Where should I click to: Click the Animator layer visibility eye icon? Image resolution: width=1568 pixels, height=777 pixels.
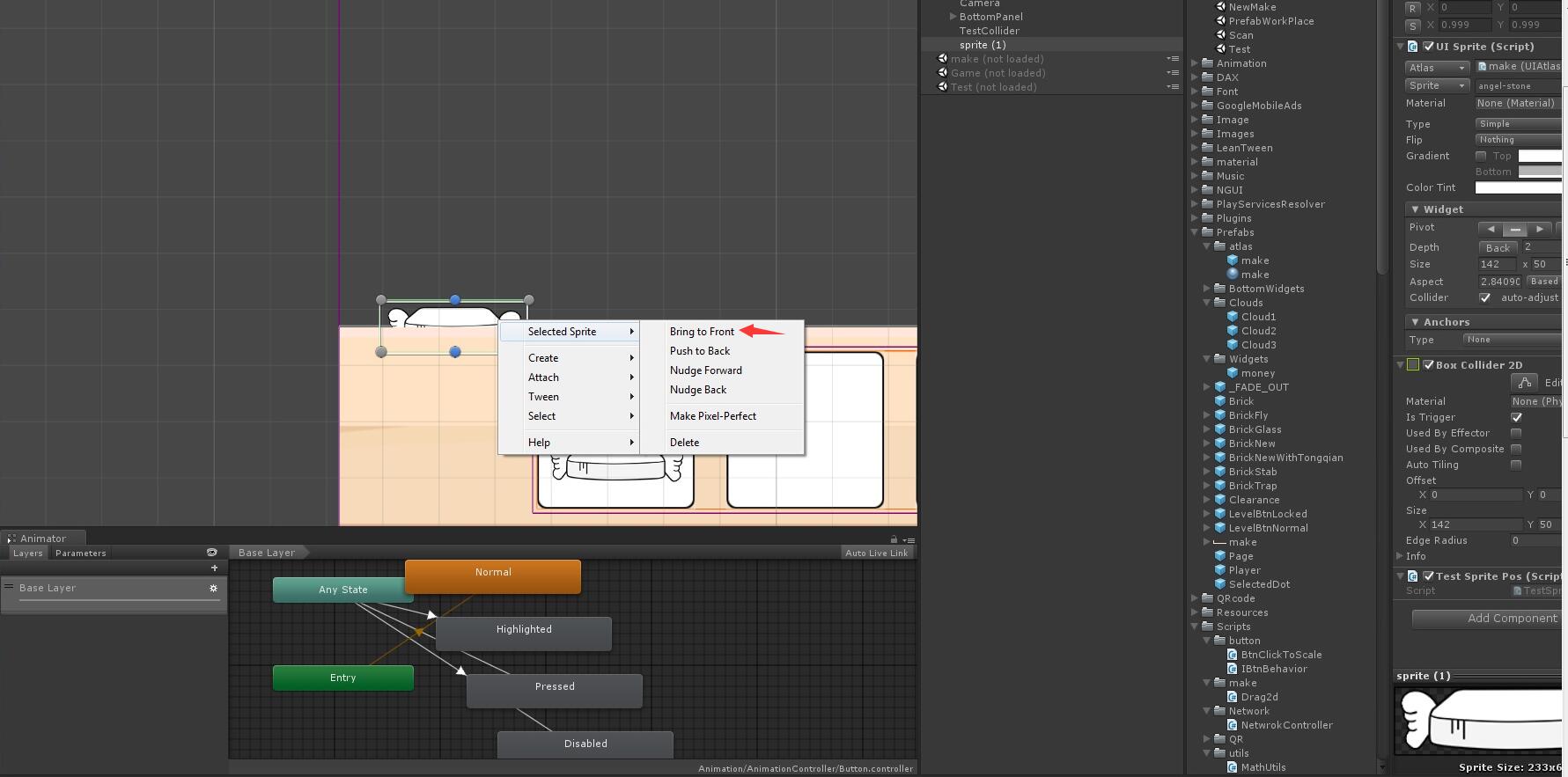coord(211,553)
